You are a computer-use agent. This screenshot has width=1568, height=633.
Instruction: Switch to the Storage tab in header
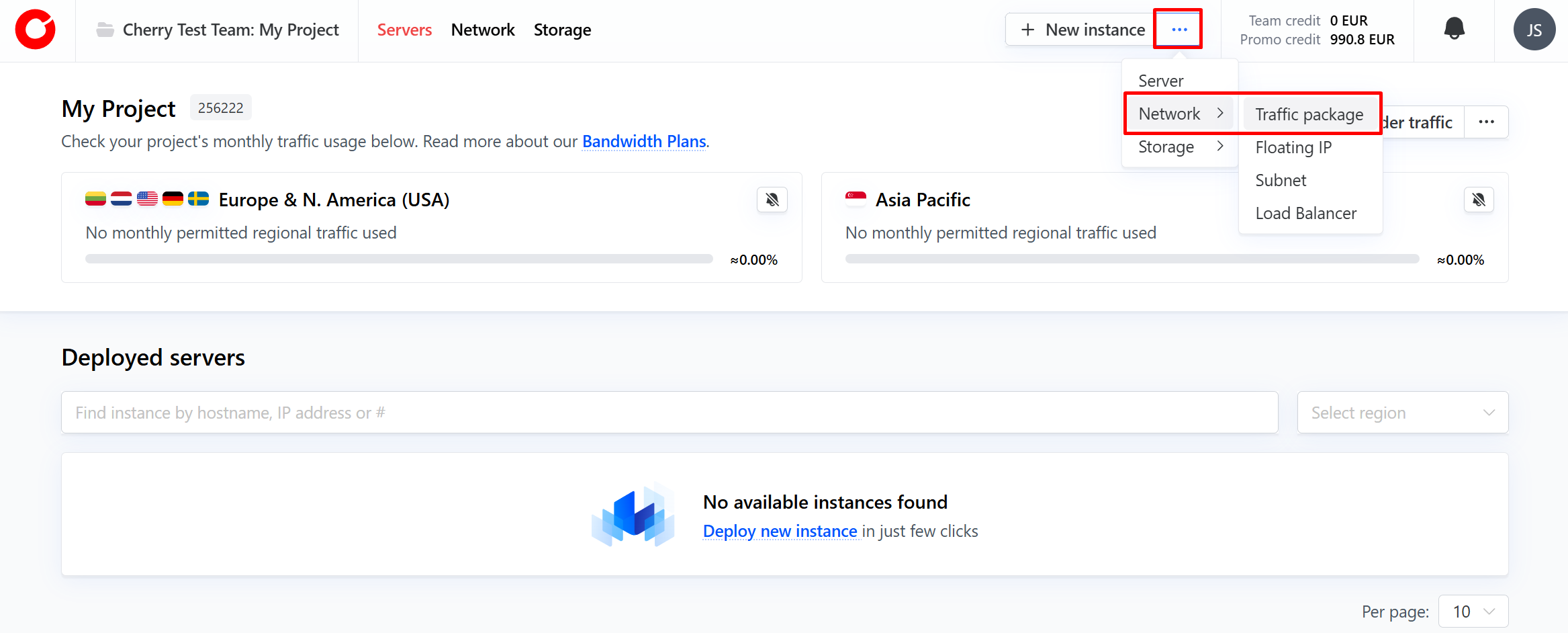[562, 30]
